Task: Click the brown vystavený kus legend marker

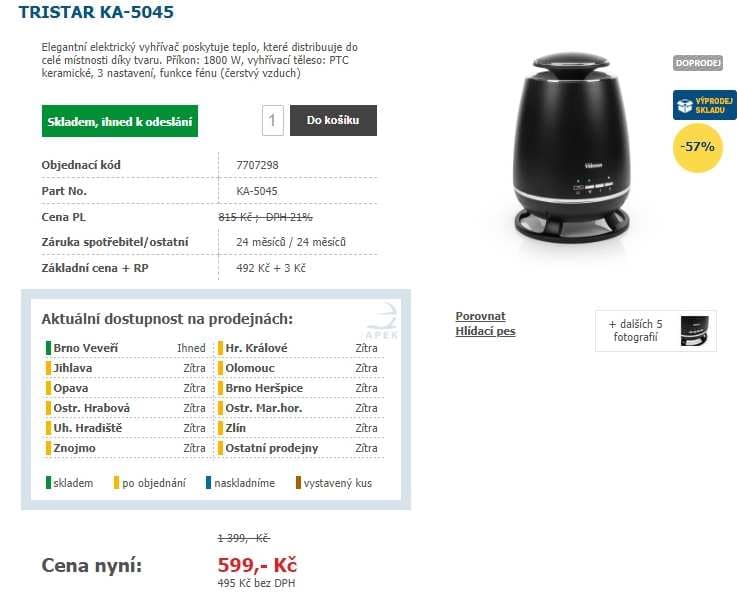Action: pos(298,483)
